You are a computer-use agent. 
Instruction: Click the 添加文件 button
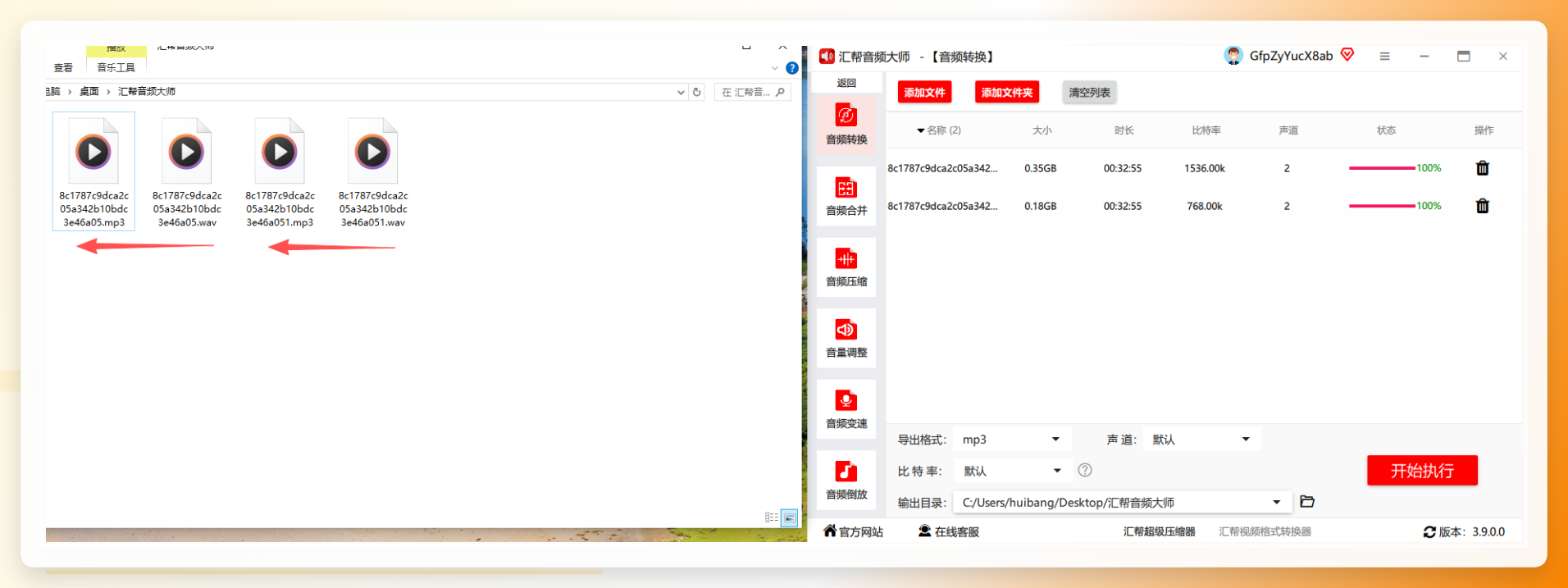tap(924, 93)
